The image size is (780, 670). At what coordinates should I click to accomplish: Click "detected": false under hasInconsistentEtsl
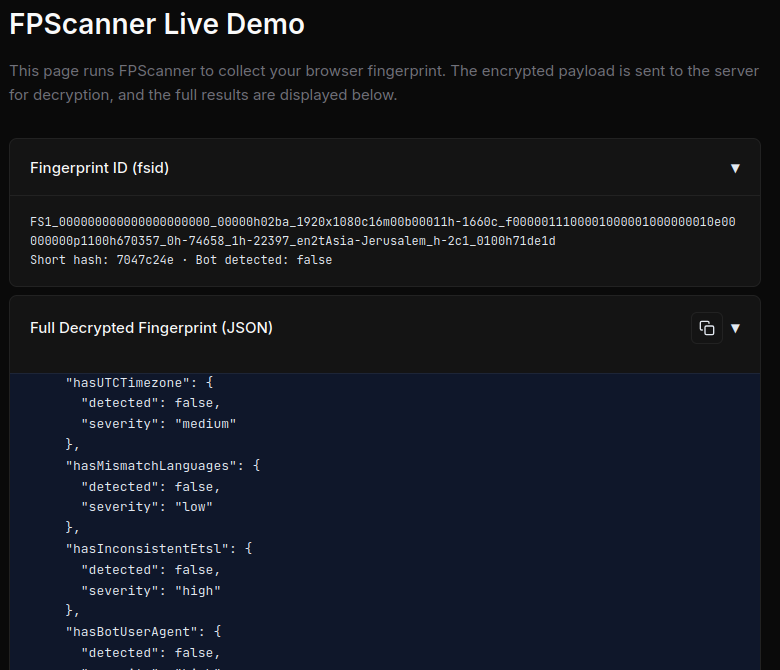pyautogui.click(x=151, y=570)
